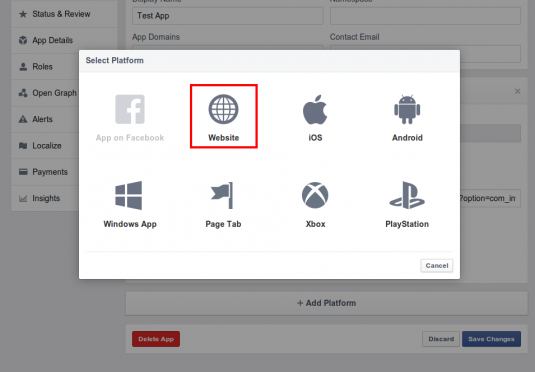Image resolution: width=535 pixels, height=372 pixels.
Task: Click the Display Name field containing Test App
Action: point(228,16)
